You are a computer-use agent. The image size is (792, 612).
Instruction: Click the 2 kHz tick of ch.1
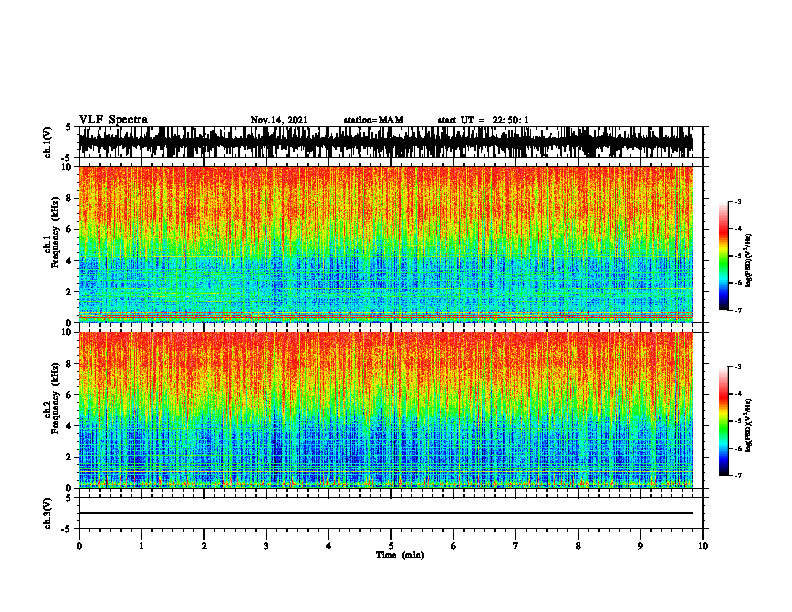point(70,291)
